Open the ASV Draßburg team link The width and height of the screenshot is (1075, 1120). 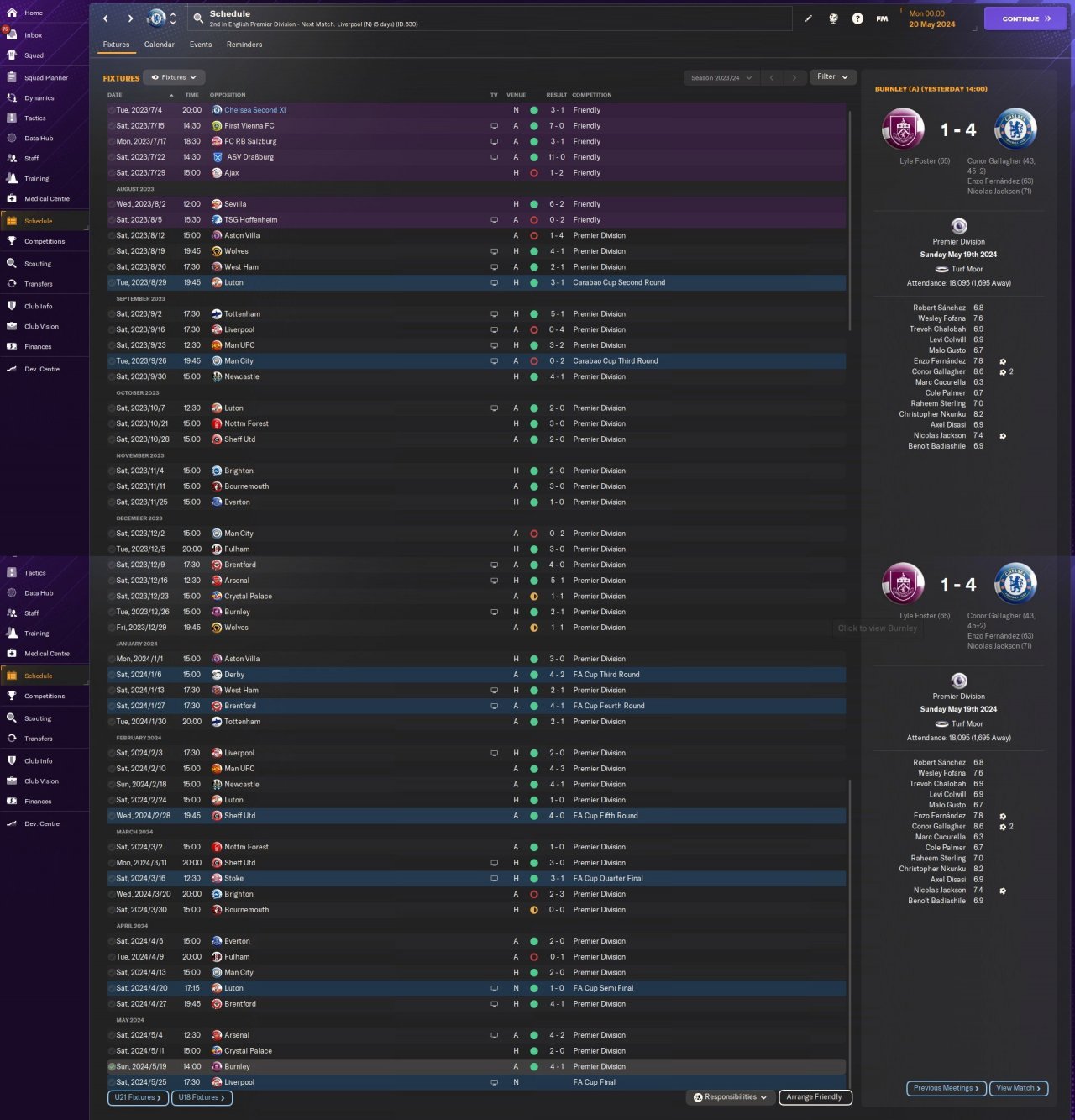[250, 157]
